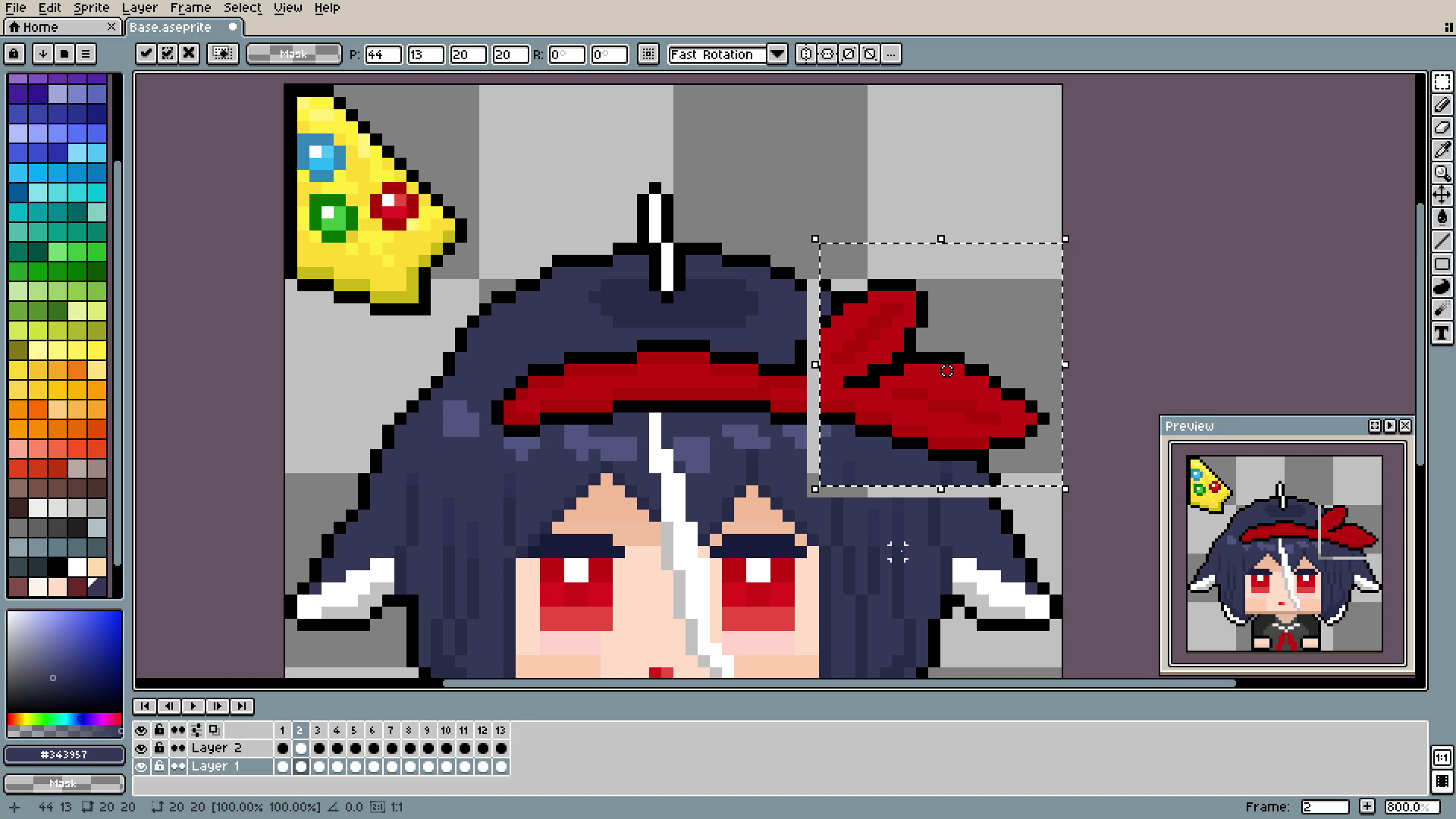Screen dimensions: 1456x819
Task: Cancel transformation with the X button
Action: pos(189,54)
